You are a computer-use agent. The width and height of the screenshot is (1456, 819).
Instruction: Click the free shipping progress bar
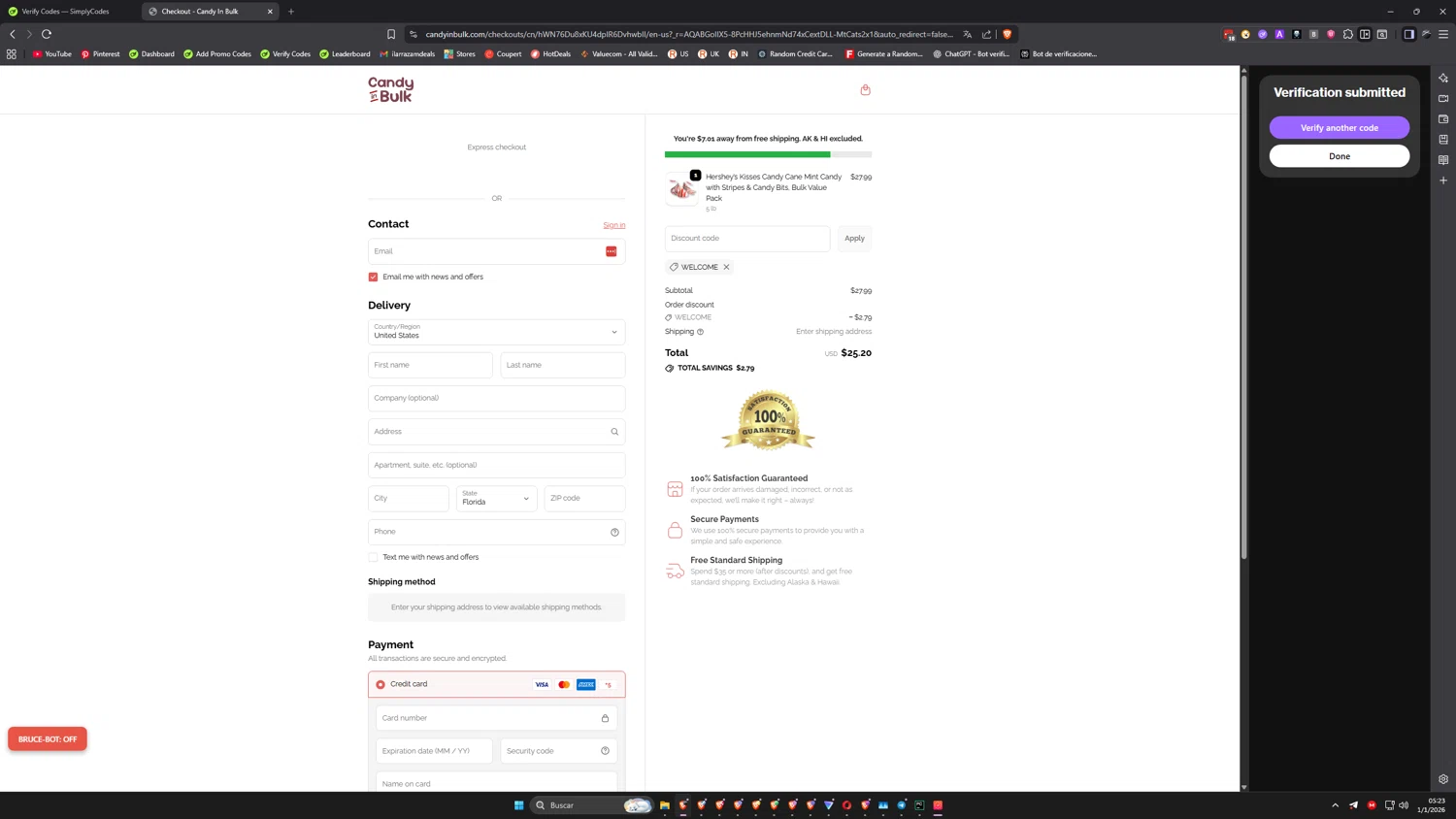click(768, 154)
